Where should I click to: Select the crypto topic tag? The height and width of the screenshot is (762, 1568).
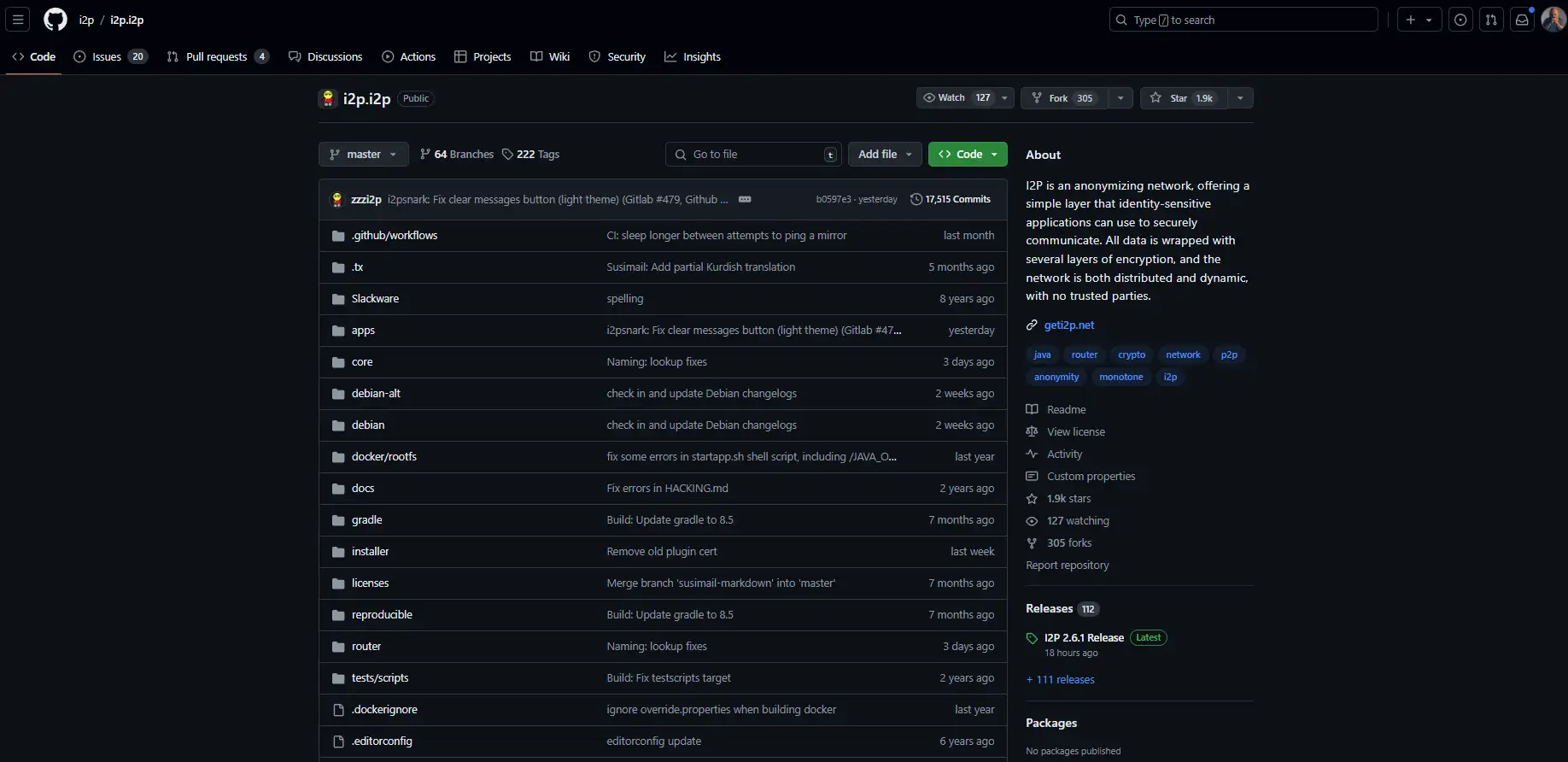1132,355
